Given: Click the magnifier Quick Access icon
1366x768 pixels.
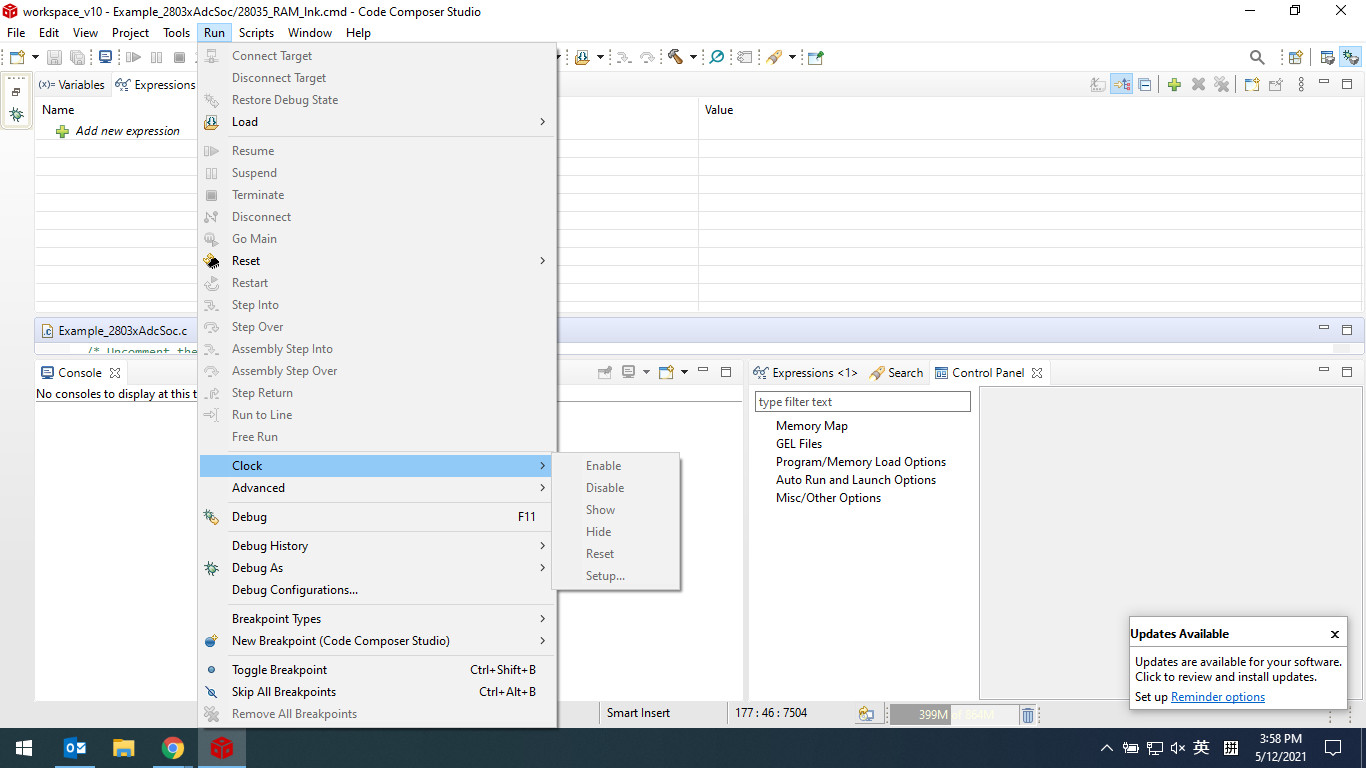Looking at the screenshot, I should click(x=1257, y=57).
